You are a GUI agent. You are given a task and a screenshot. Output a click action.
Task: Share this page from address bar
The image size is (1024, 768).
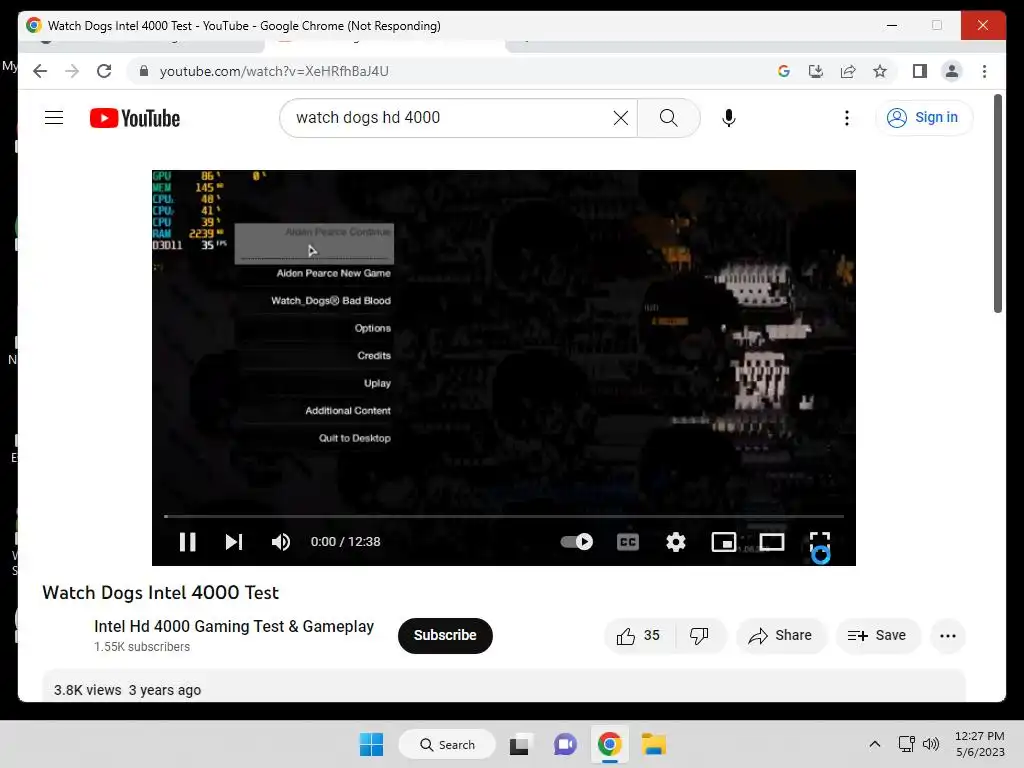coord(848,71)
